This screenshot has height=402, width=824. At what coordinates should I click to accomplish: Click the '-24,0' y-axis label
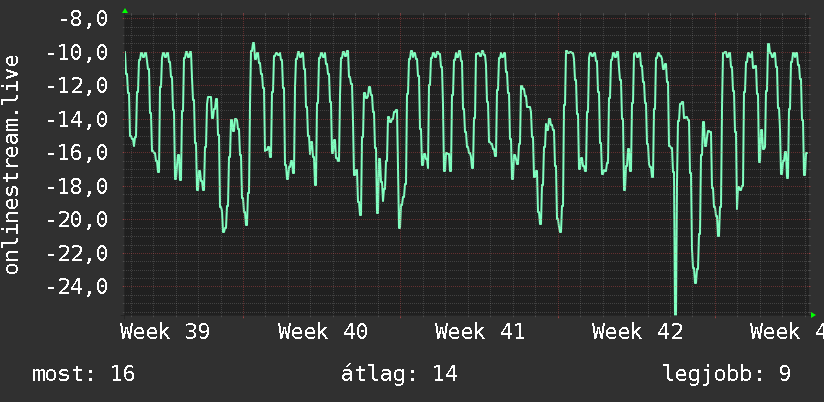77,287
